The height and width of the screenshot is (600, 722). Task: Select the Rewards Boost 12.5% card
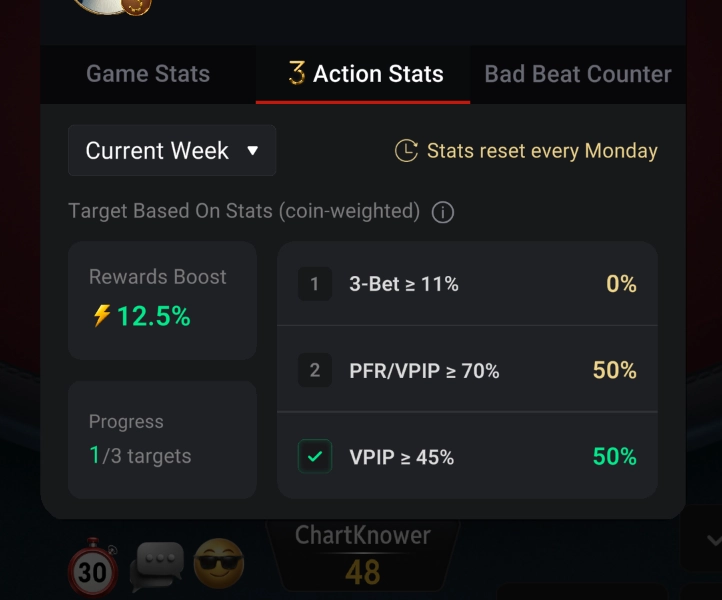tap(163, 300)
